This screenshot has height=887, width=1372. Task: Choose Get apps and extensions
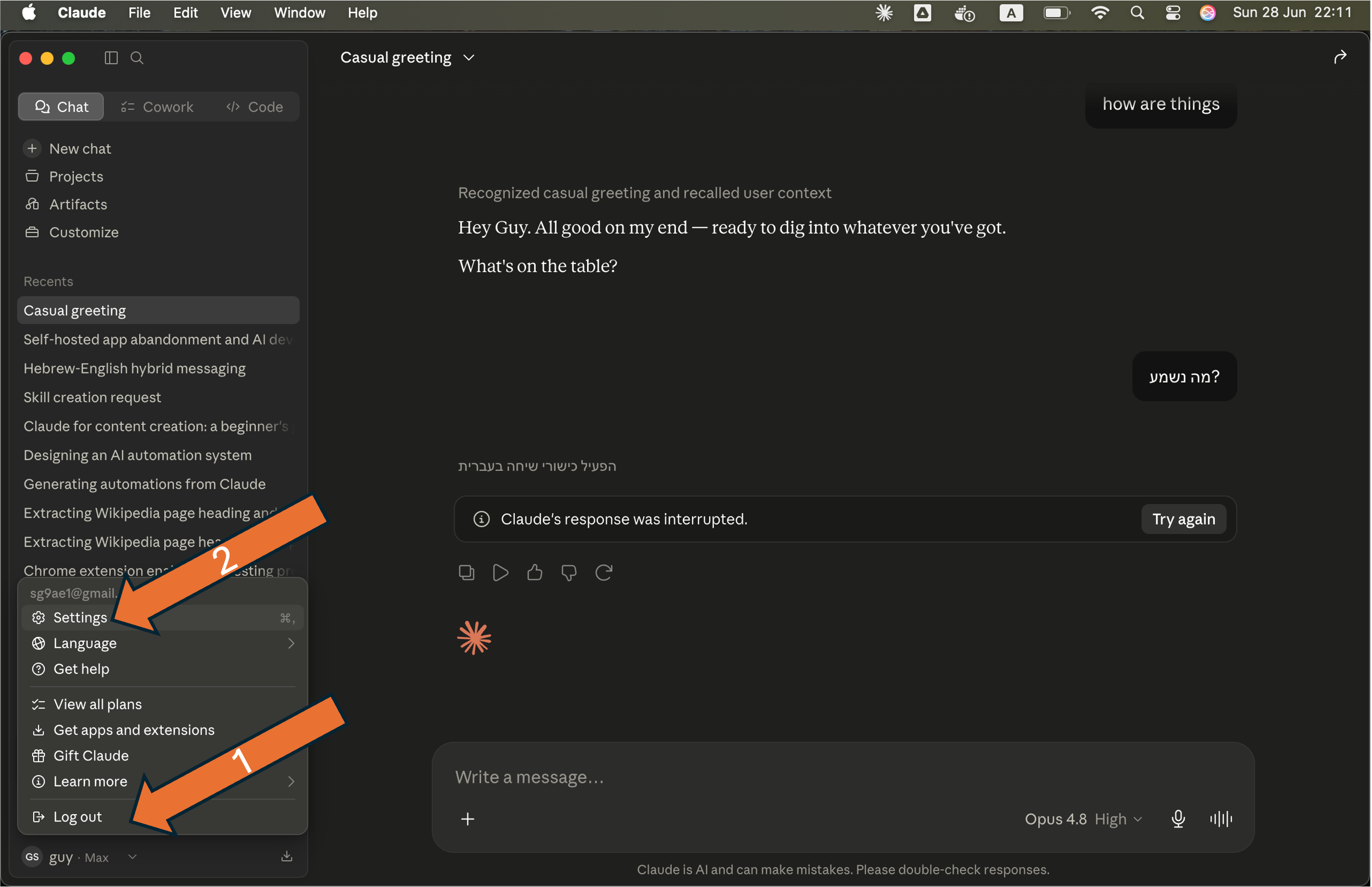pos(162,730)
